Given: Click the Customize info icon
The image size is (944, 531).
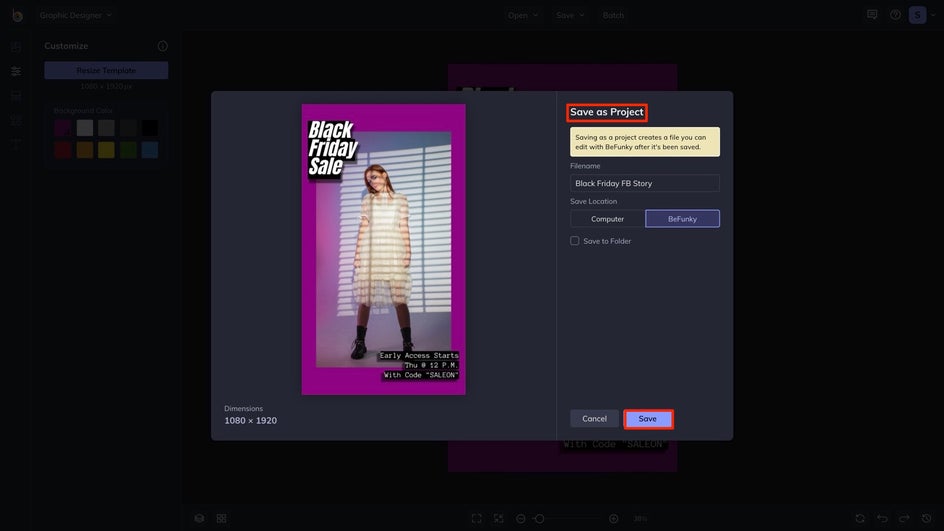Looking at the screenshot, I should (163, 46).
